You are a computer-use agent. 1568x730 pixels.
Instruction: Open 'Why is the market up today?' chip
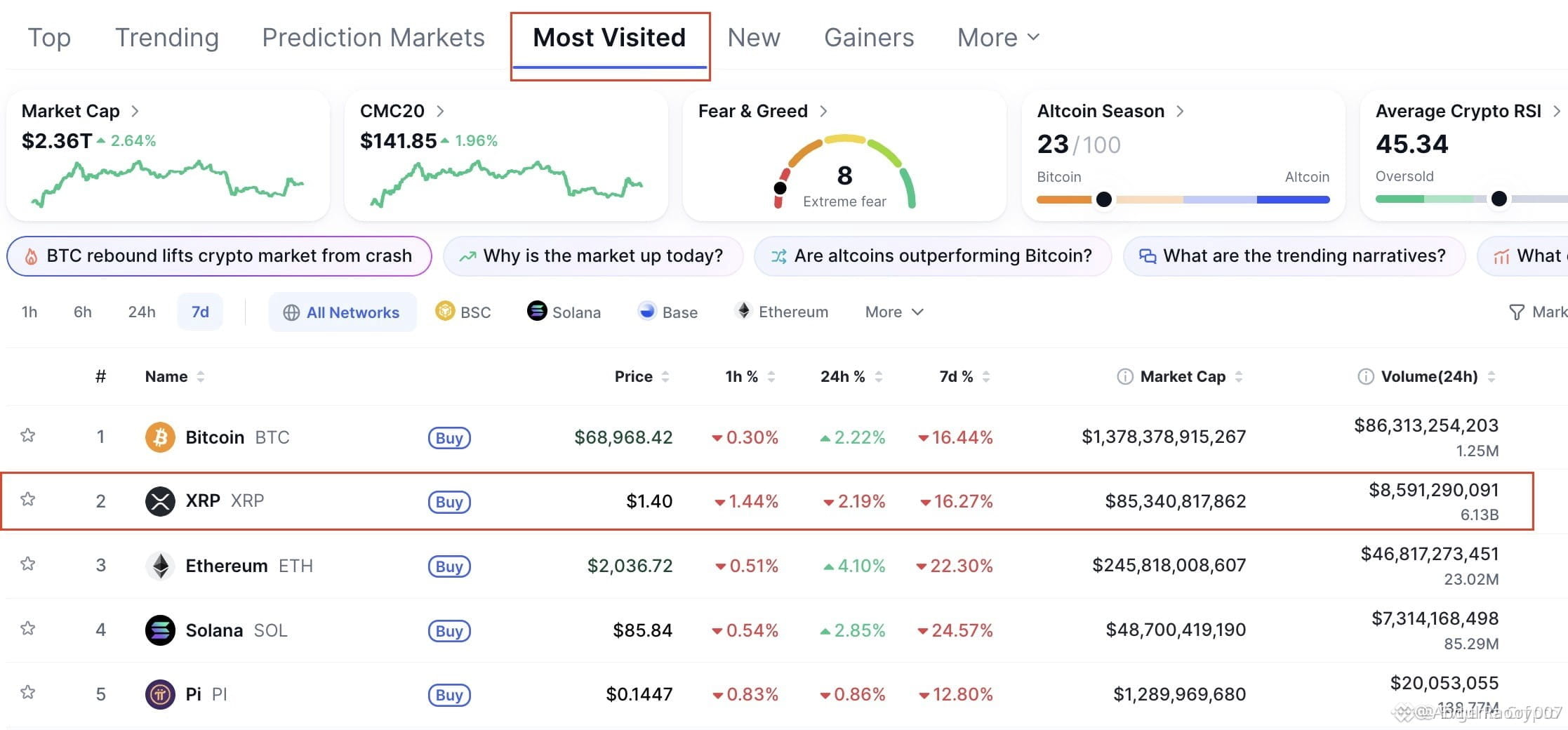pos(593,256)
